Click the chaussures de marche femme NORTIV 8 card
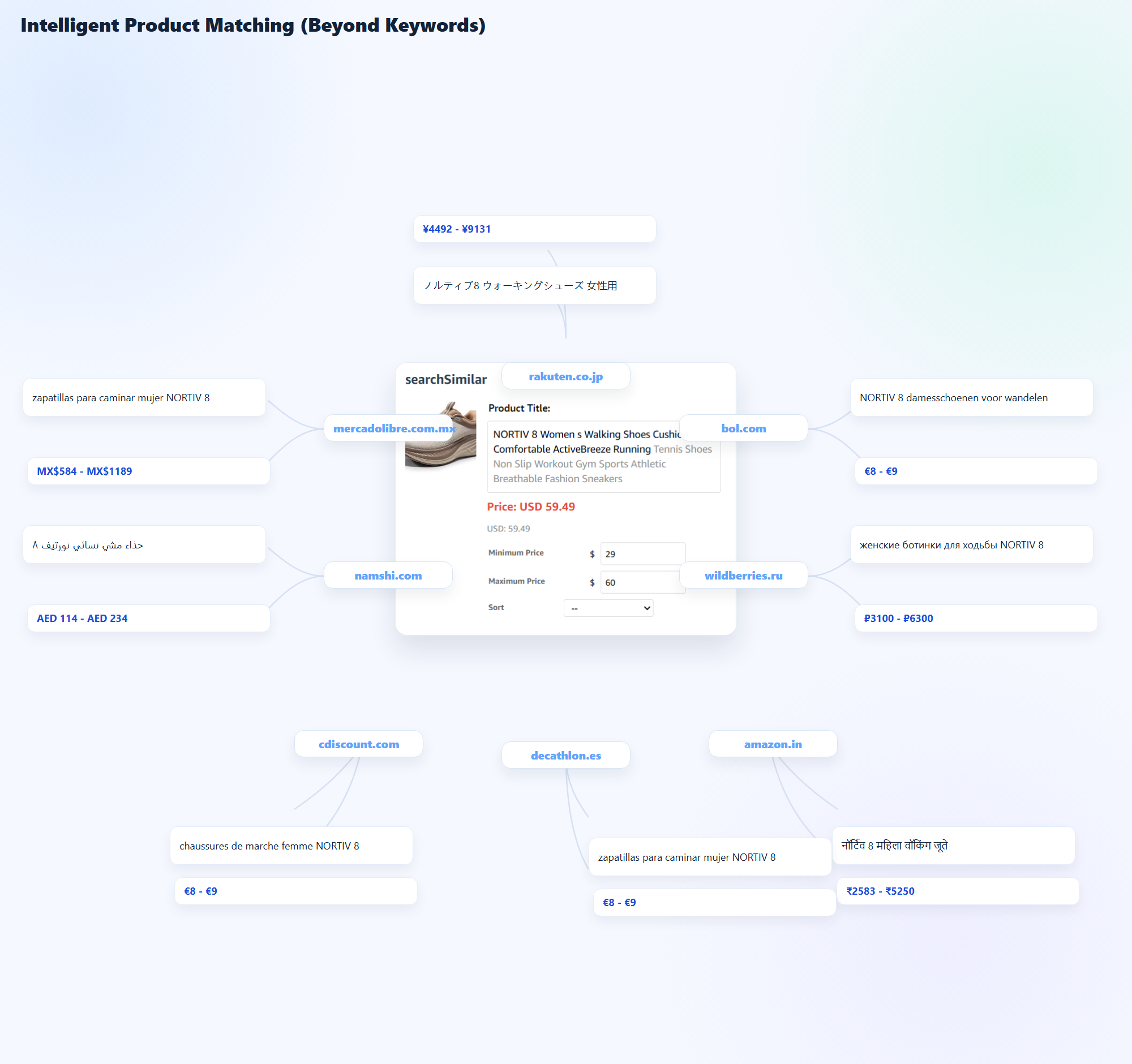1132x1064 pixels. tap(291, 846)
